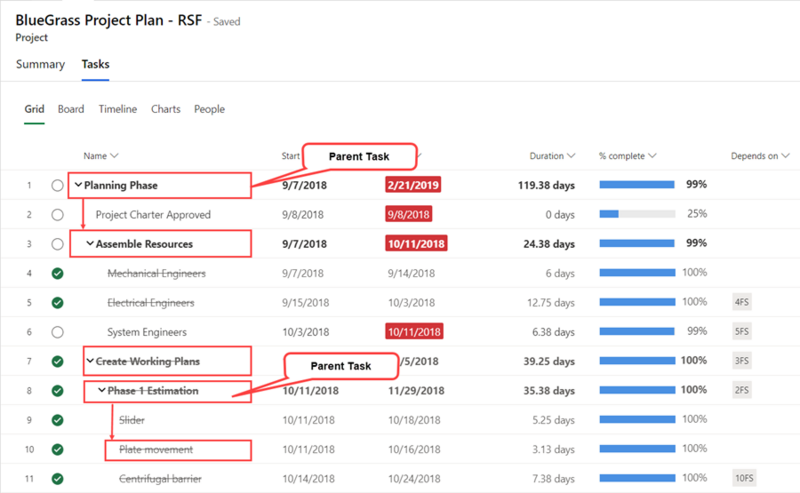Screen dimensions: 800x493
Task: Click the BlueGrass Project Plan - RSF title
Action: pos(109,20)
